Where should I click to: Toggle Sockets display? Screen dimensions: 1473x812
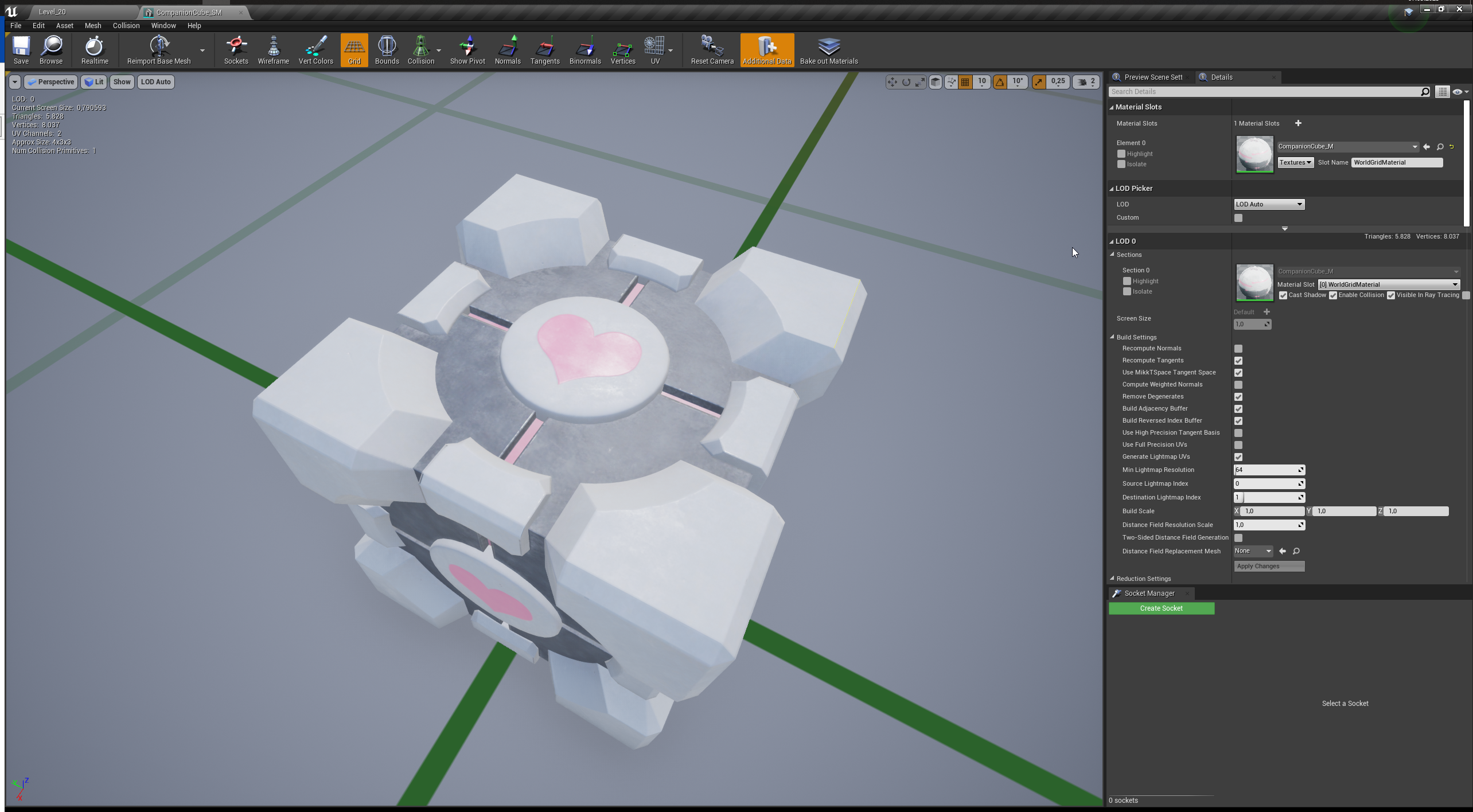236,50
